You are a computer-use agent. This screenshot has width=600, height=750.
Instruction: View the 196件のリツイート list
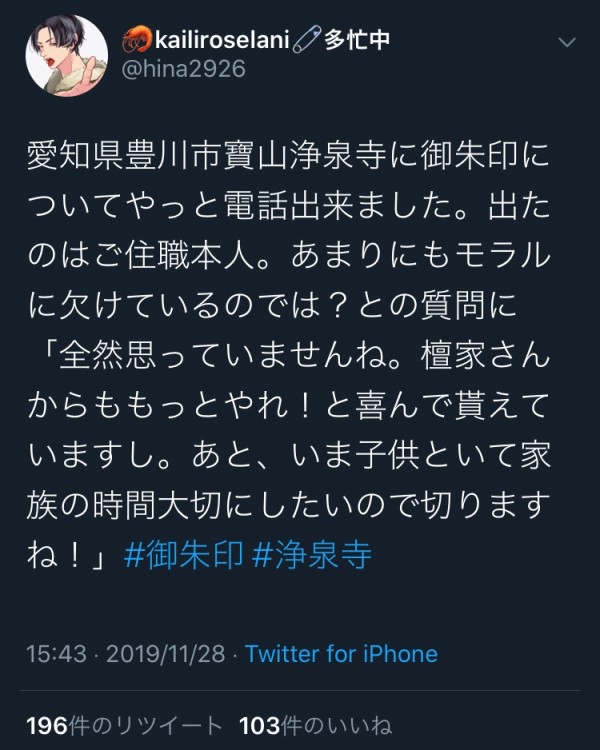pyautogui.click(x=124, y=726)
